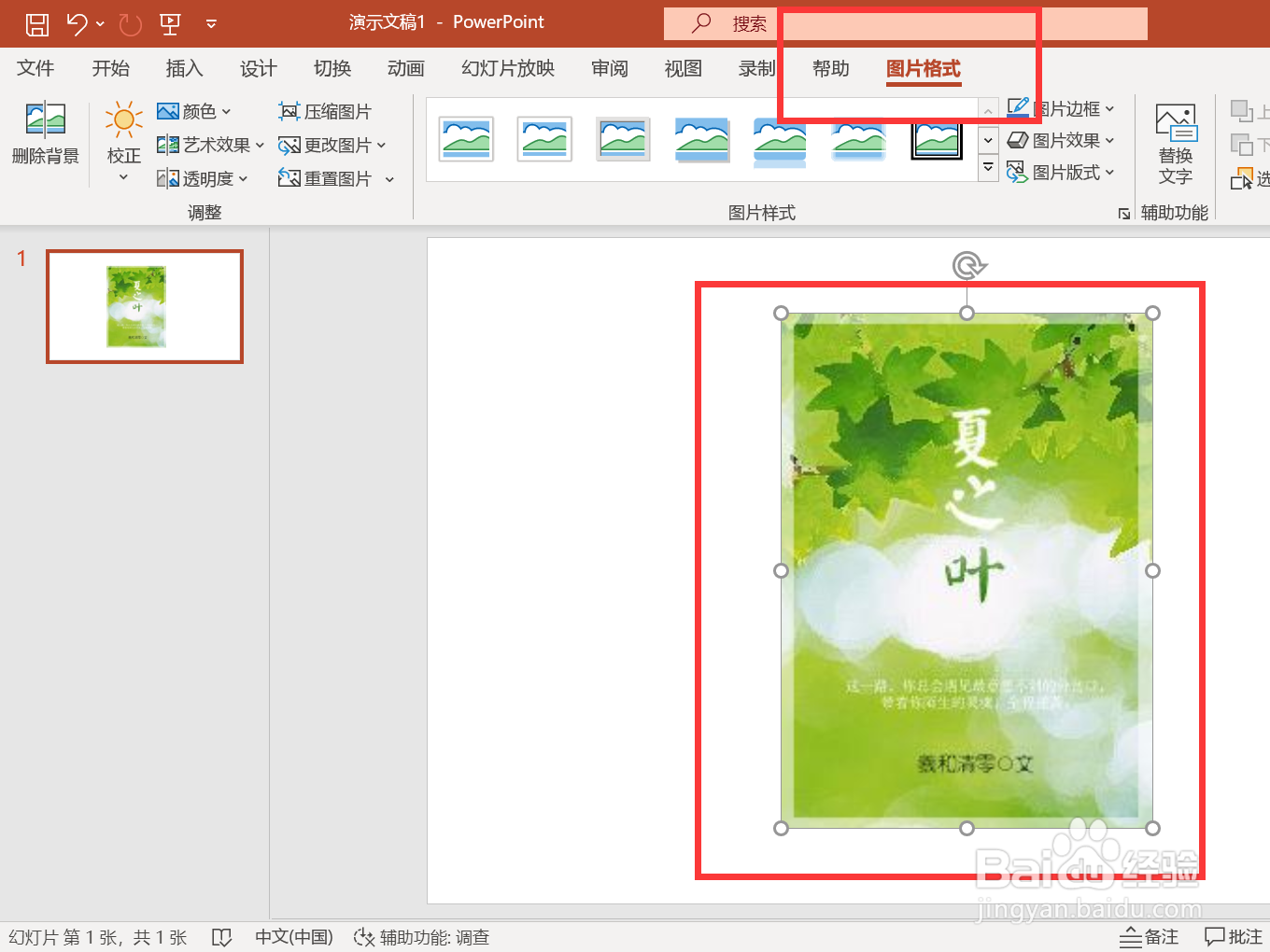1270x952 pixels.
Task: Click the Redo icon
Action: point(131,24)
